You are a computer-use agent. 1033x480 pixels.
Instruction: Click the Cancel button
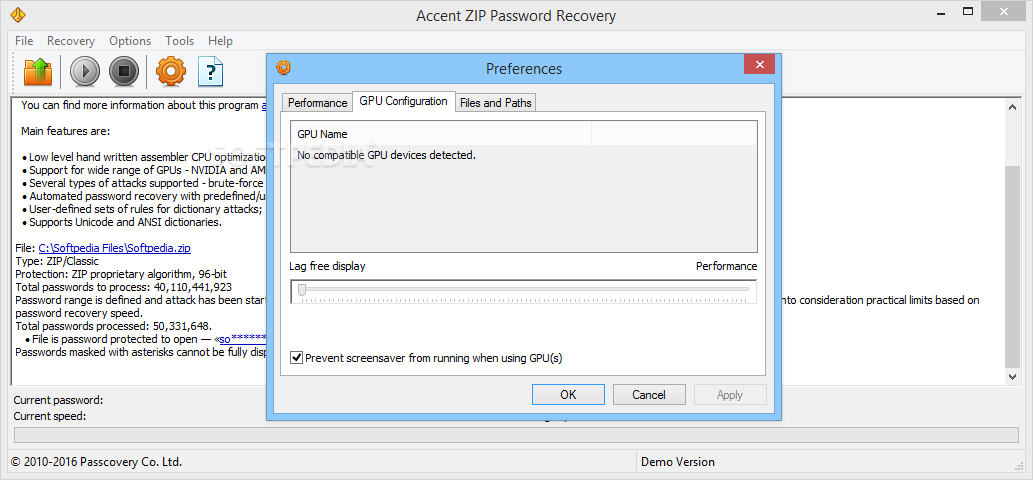coord(649,394)
